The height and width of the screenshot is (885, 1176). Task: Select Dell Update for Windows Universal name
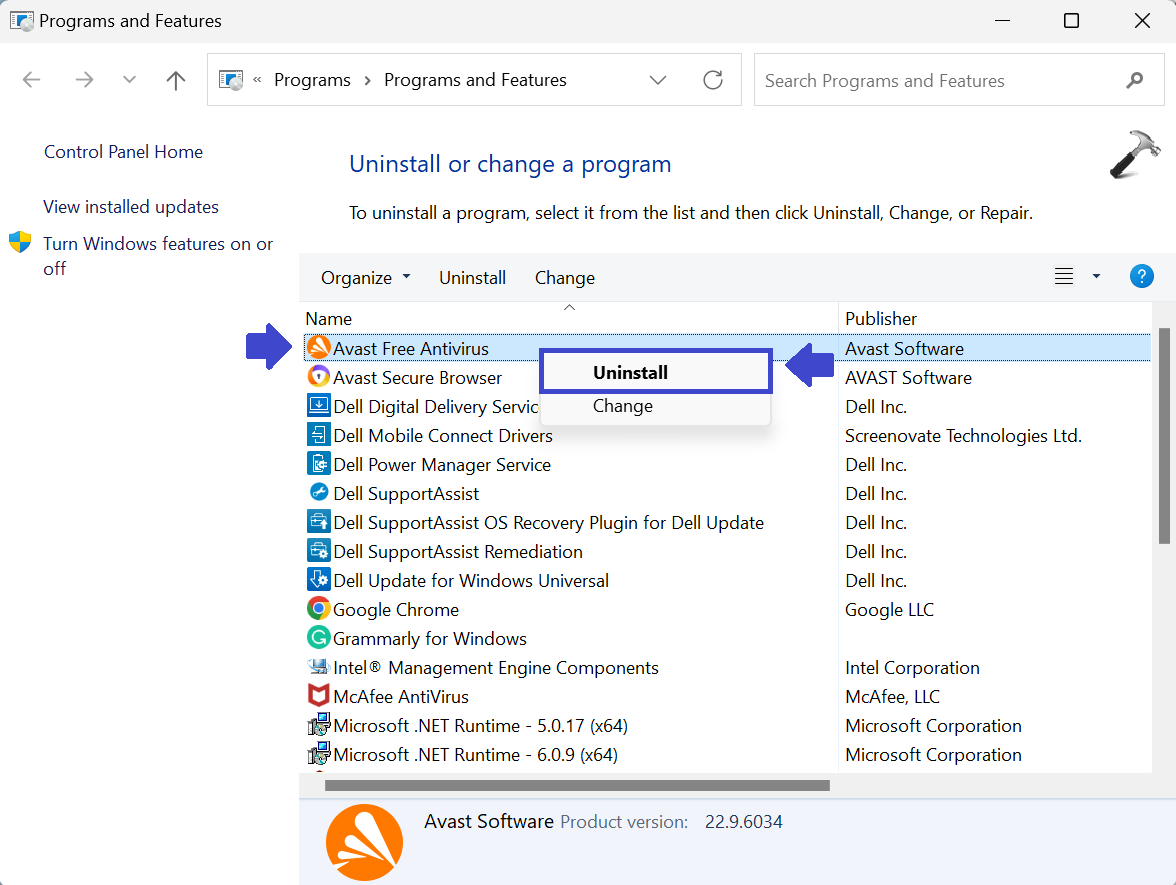(471, 580)
